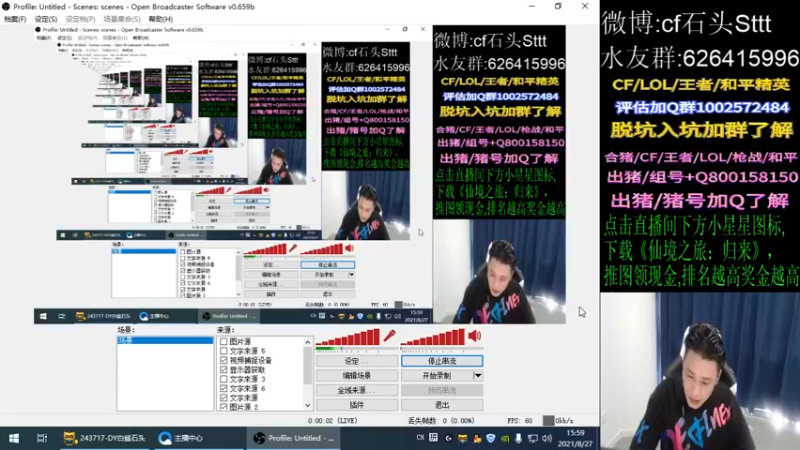The width and height of the screenshot is (800, 450).
Task: Select the highlighted 场景 scene entry
Action: (165, 340)
